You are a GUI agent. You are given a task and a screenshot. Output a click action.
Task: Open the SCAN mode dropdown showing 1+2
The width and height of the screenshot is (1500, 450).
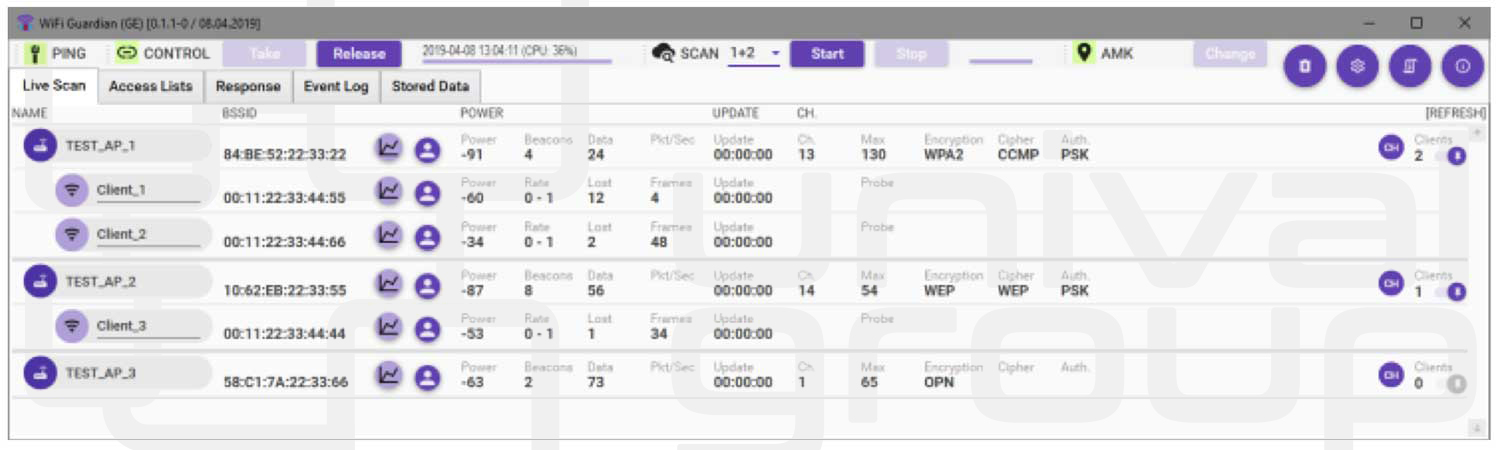pos(754,54)
